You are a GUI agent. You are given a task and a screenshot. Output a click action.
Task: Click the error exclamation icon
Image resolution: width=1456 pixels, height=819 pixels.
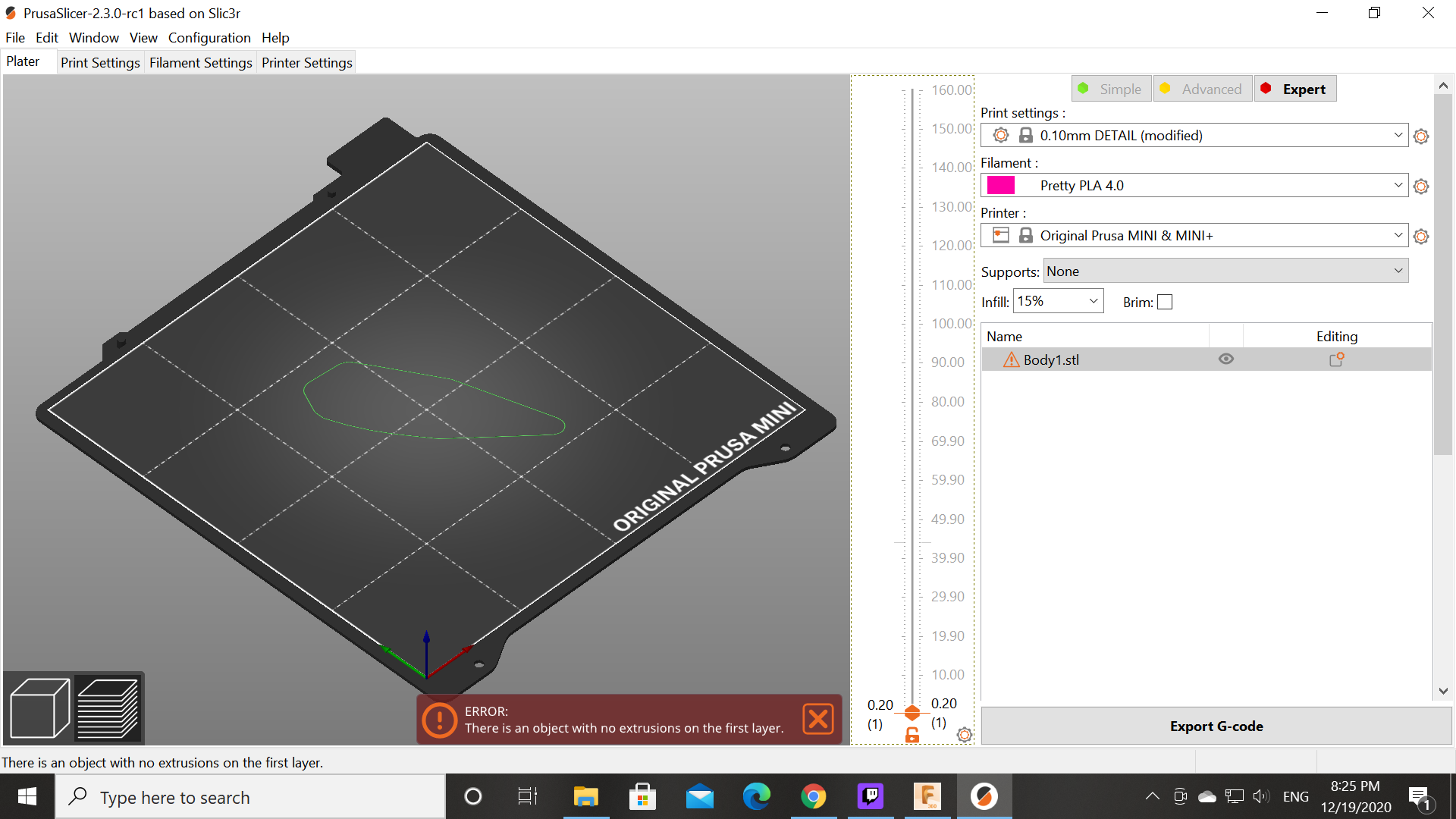pyautogui.click(x=439, y=720)
